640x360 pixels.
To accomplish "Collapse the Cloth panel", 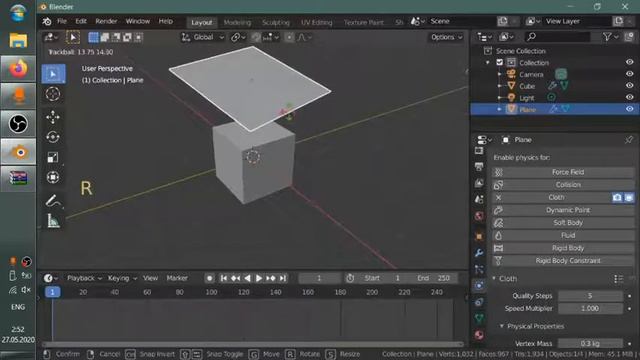I will (494, 278).
